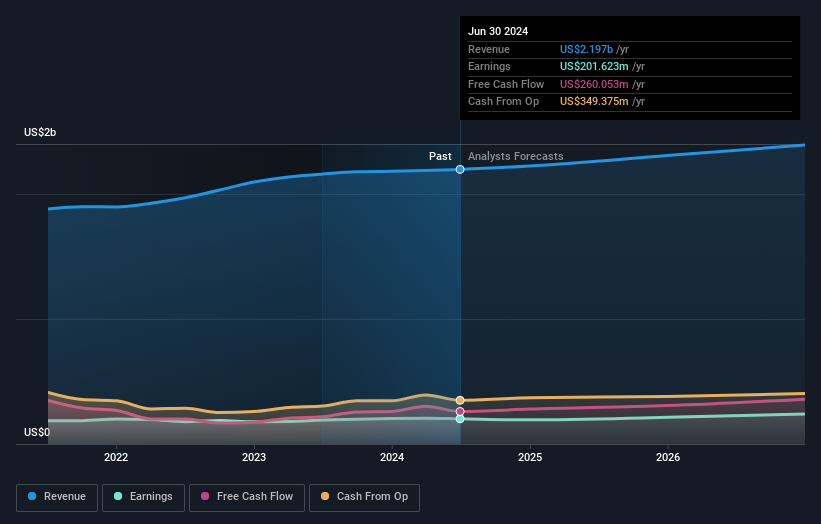
Task: Click the Past label on chart
Action: click(x=440, y=157)
